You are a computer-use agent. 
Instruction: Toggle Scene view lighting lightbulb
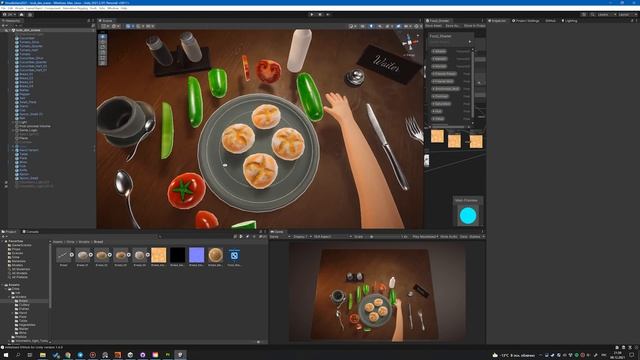371,26
